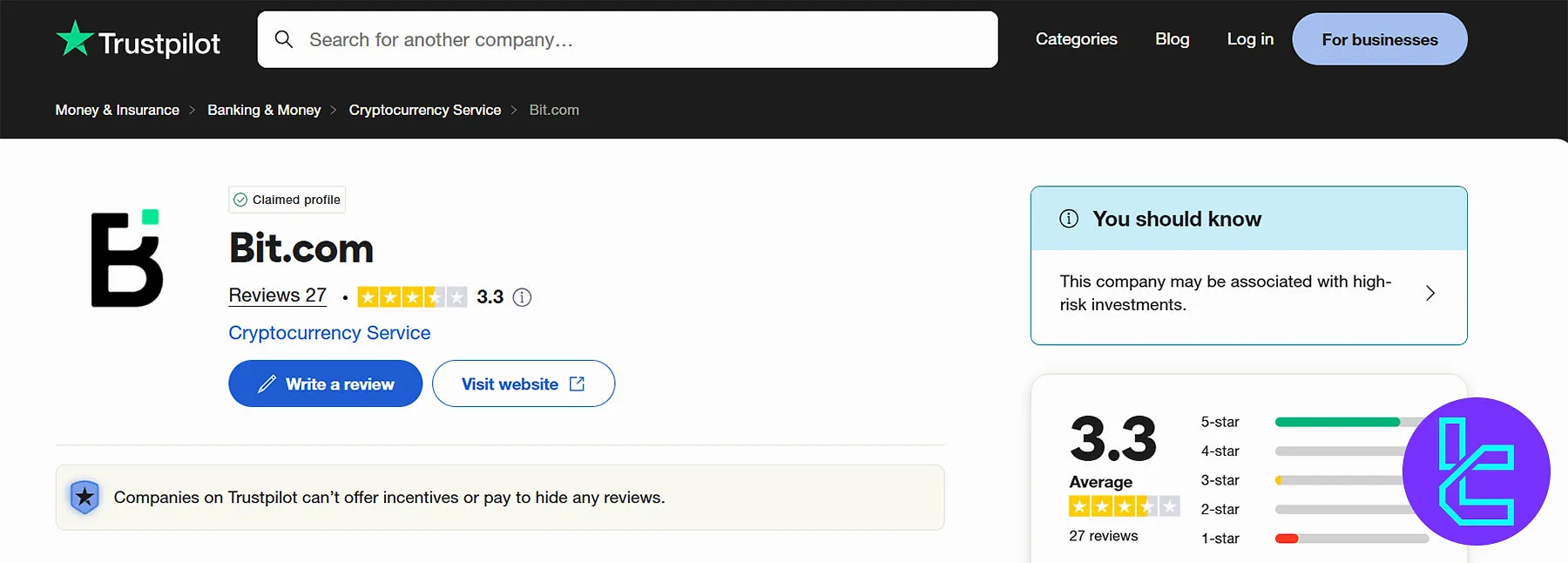The width and height of the screenshot is (1568, 563).
Task: Click the green 5-star progress bar
Action: coord(1337,422)
